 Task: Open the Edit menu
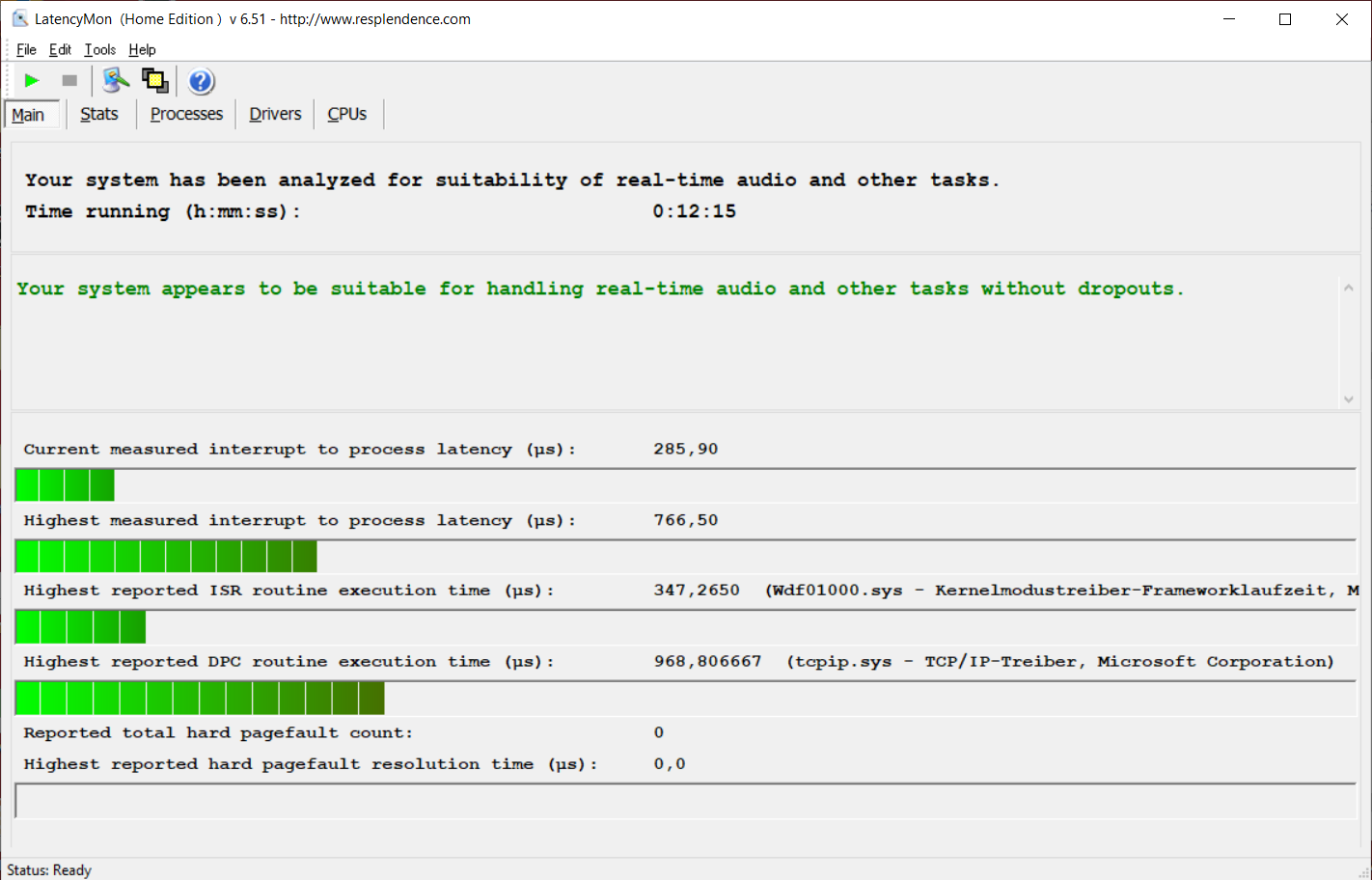60,50
